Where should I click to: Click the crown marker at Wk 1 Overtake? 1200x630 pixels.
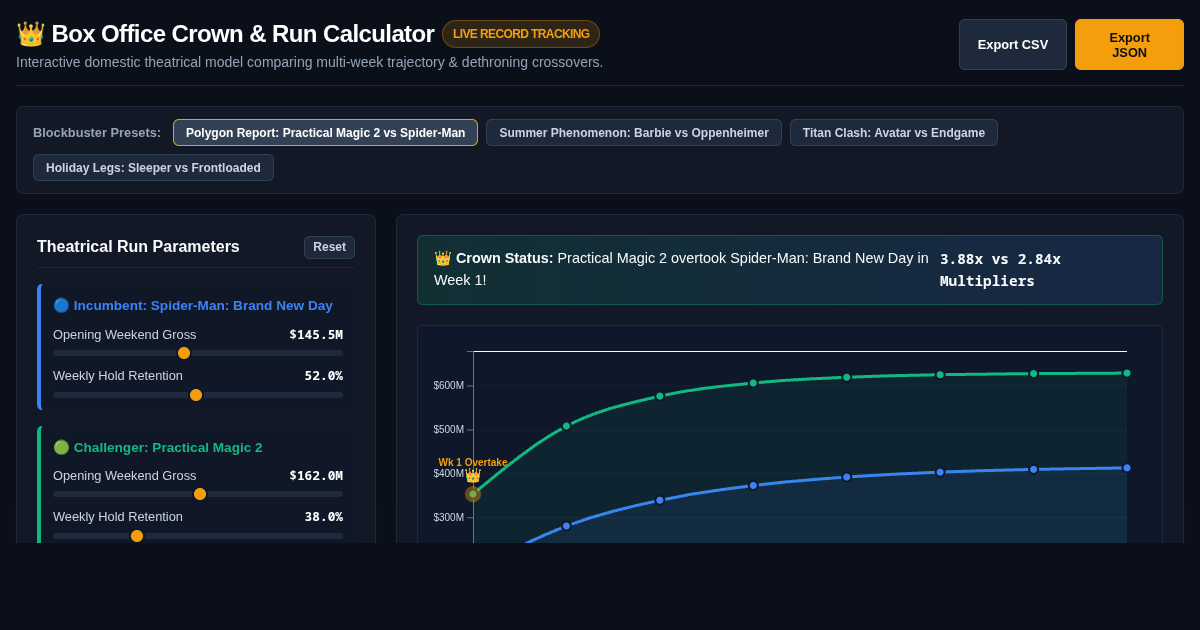(x=473, y=477)
